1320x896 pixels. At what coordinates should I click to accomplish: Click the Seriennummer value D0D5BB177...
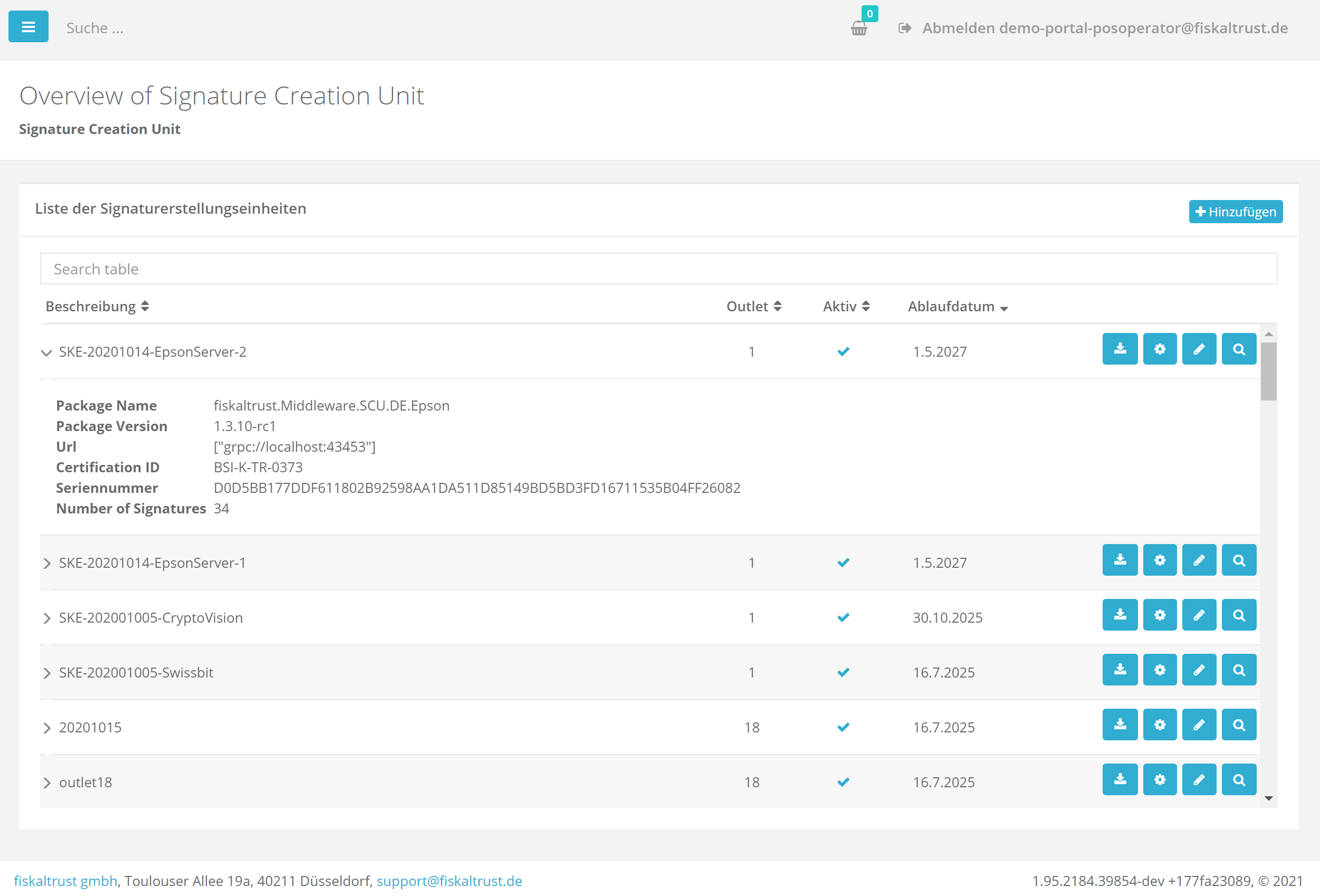pyautogui.click(x=477, y=488)
